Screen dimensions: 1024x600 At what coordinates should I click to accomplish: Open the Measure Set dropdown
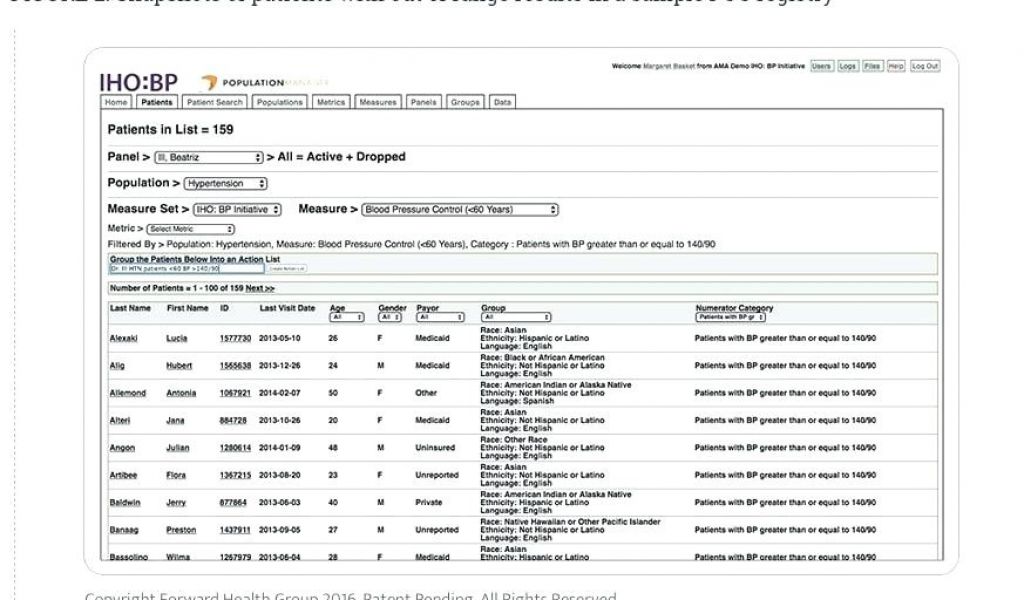click(x=237, y=210)
